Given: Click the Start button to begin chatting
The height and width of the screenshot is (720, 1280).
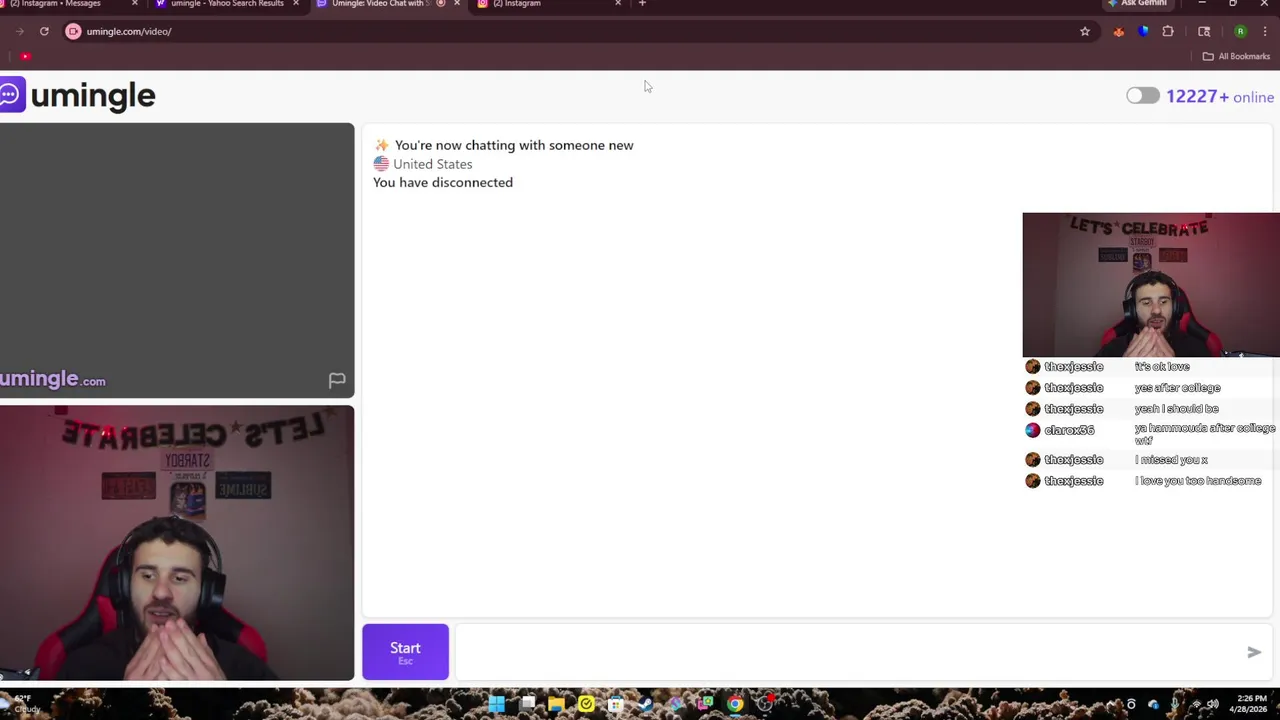Looking at the screenshot, I should pos(405,652).
